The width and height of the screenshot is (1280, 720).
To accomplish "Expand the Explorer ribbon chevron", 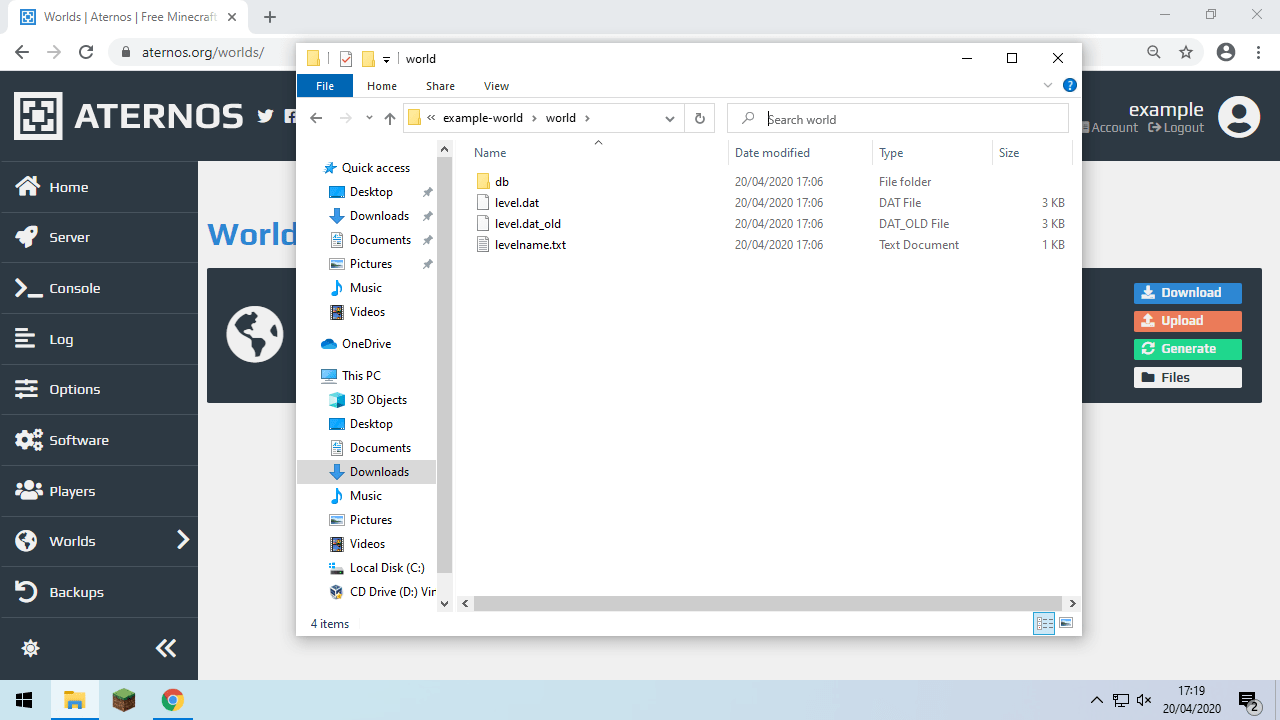I will tap(1048, 86).
